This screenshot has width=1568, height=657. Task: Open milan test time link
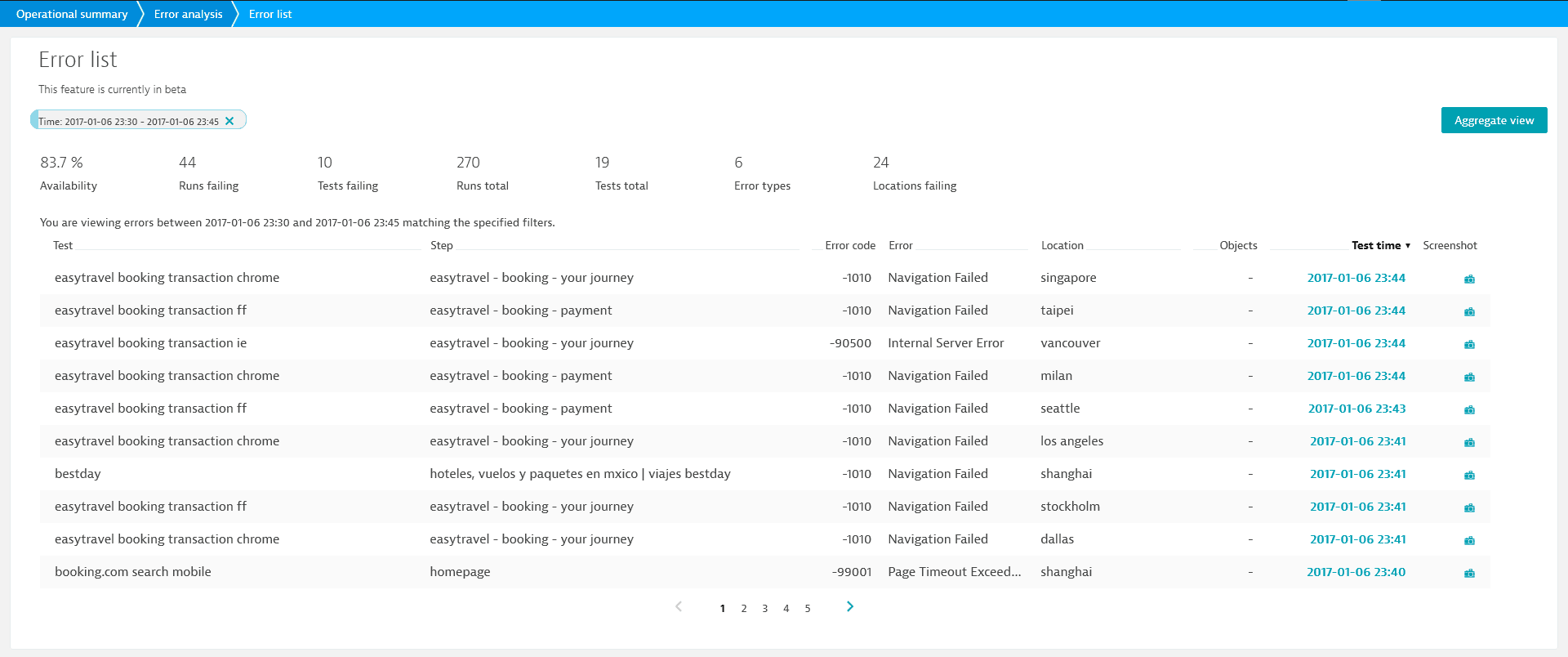coord(1356,376)
